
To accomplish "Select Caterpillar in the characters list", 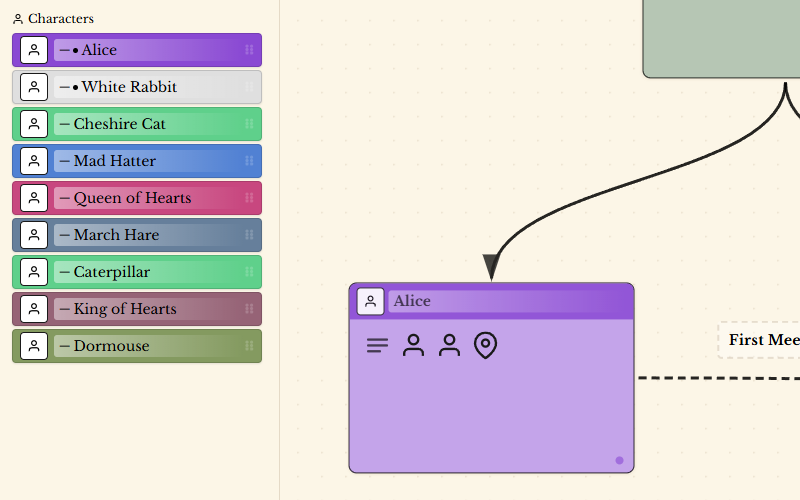I will [112, 272].
